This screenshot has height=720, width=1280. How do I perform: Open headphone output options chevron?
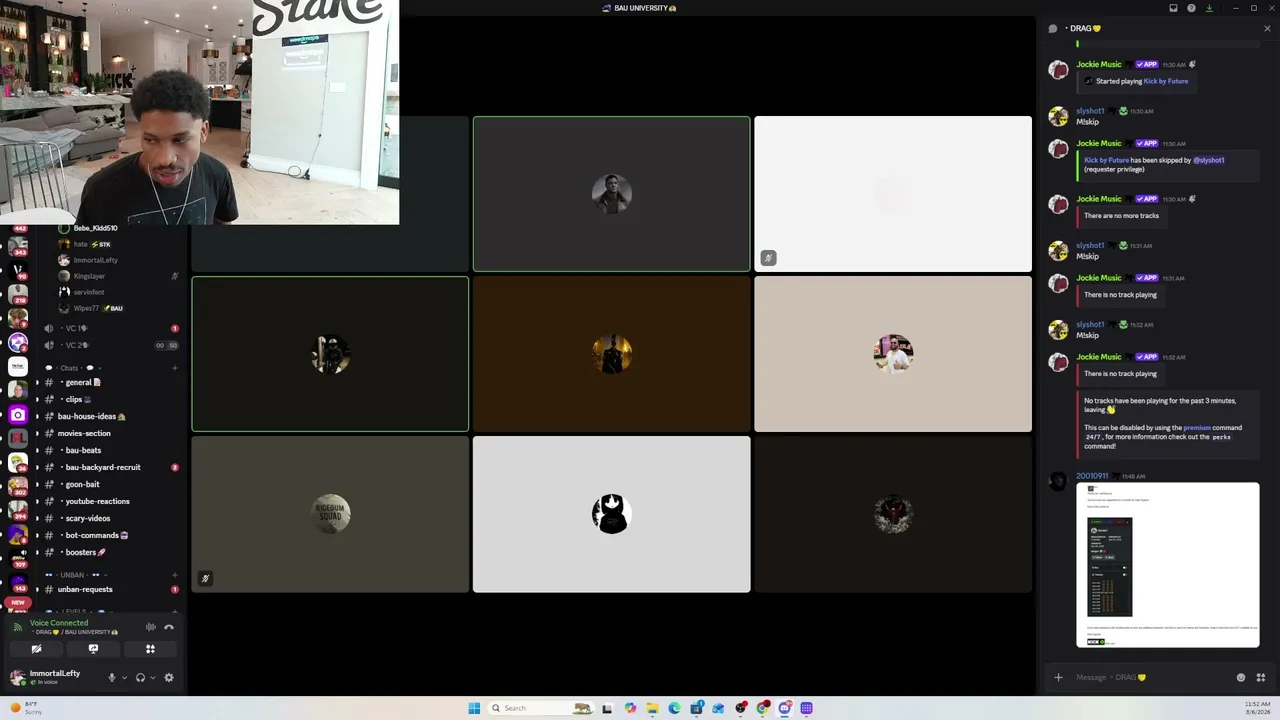coord(152,677)
